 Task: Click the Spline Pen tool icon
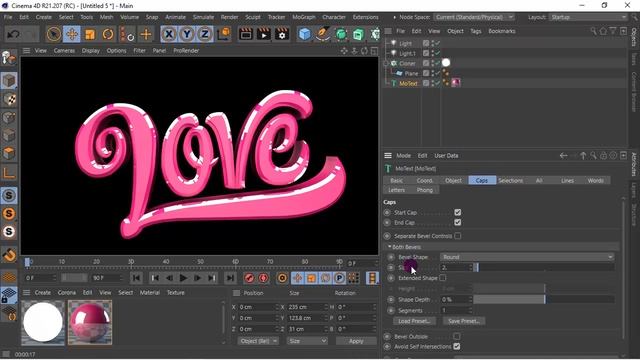pos(322,34)
